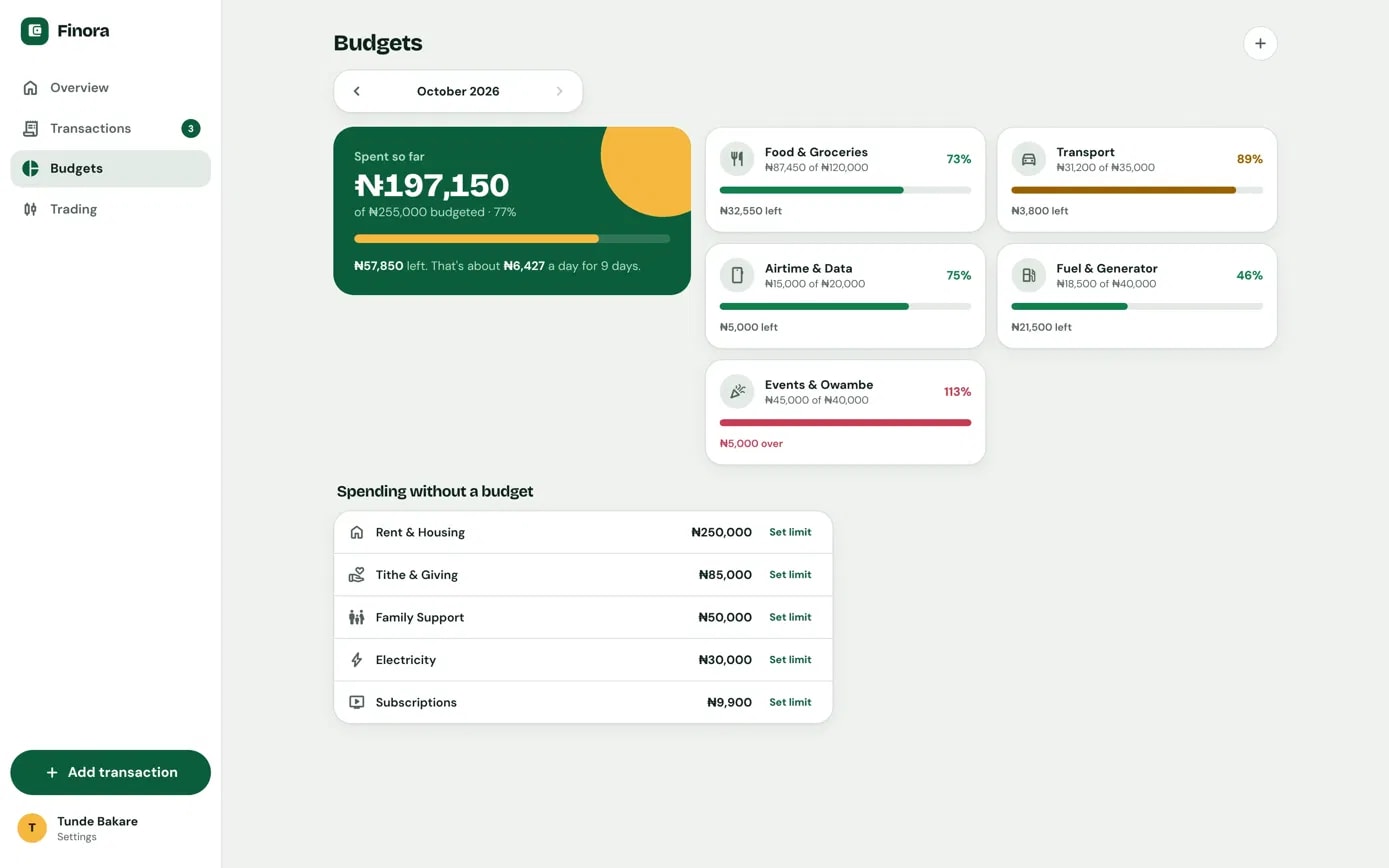The width and height of the screenshot is (1389, 868).
Task: Open the Trading page
Action: coord(111,209)
